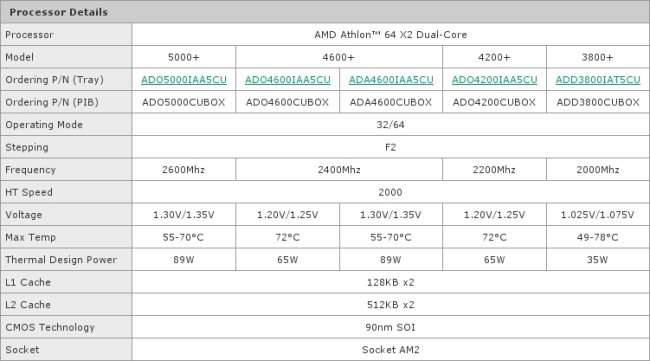The width and height of the screenshot is (650, 361).
Task: Click the 35W thermal design power cell
Action: click(x=597, y=260)
